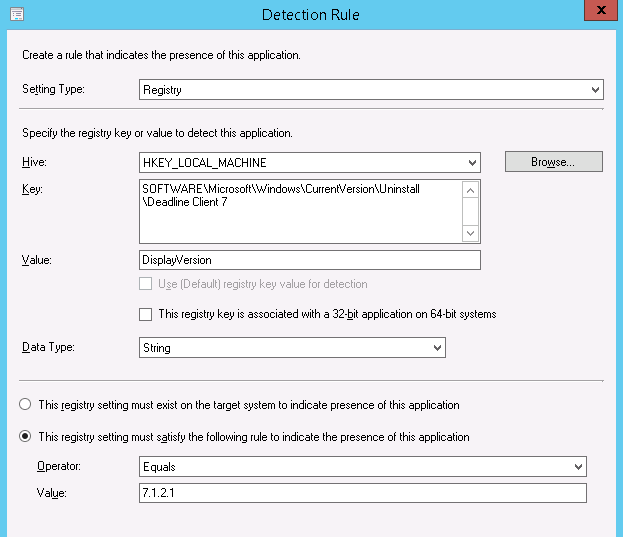The height and width of the screenshot is (537, 623).
Task: Click into the Key registry path field
Action: point(300,210)
